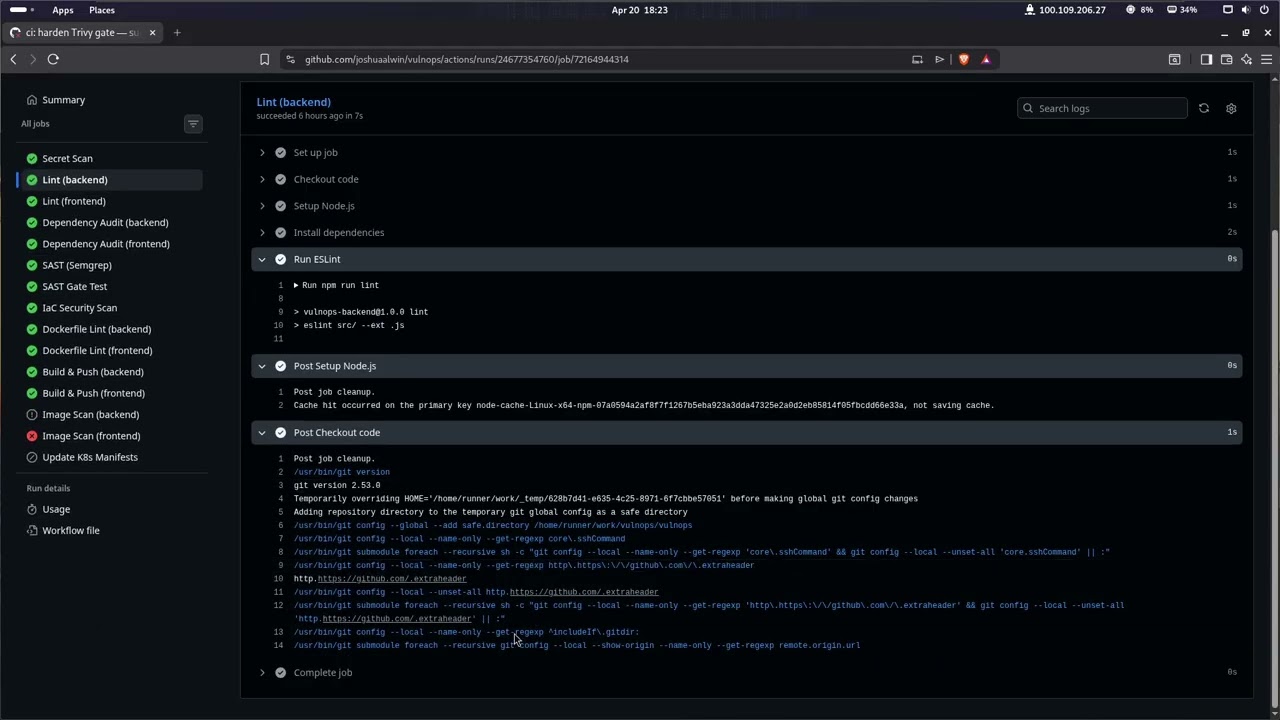Go back using browser back arrow

(13, 59)
